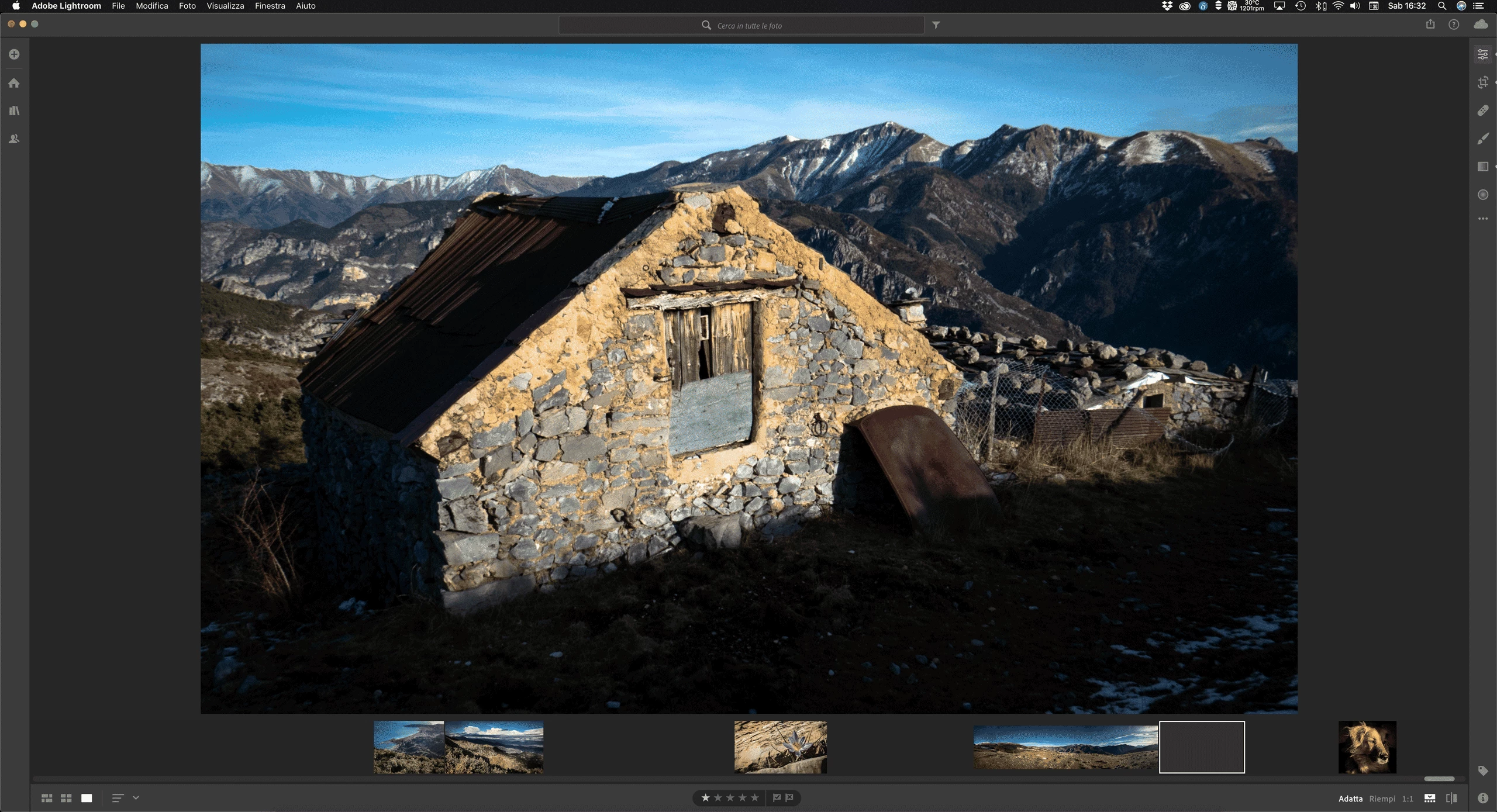1497x812 pixels.
Task: Select the Crop and Rotate tool
Action: [x=1482, y=82]
